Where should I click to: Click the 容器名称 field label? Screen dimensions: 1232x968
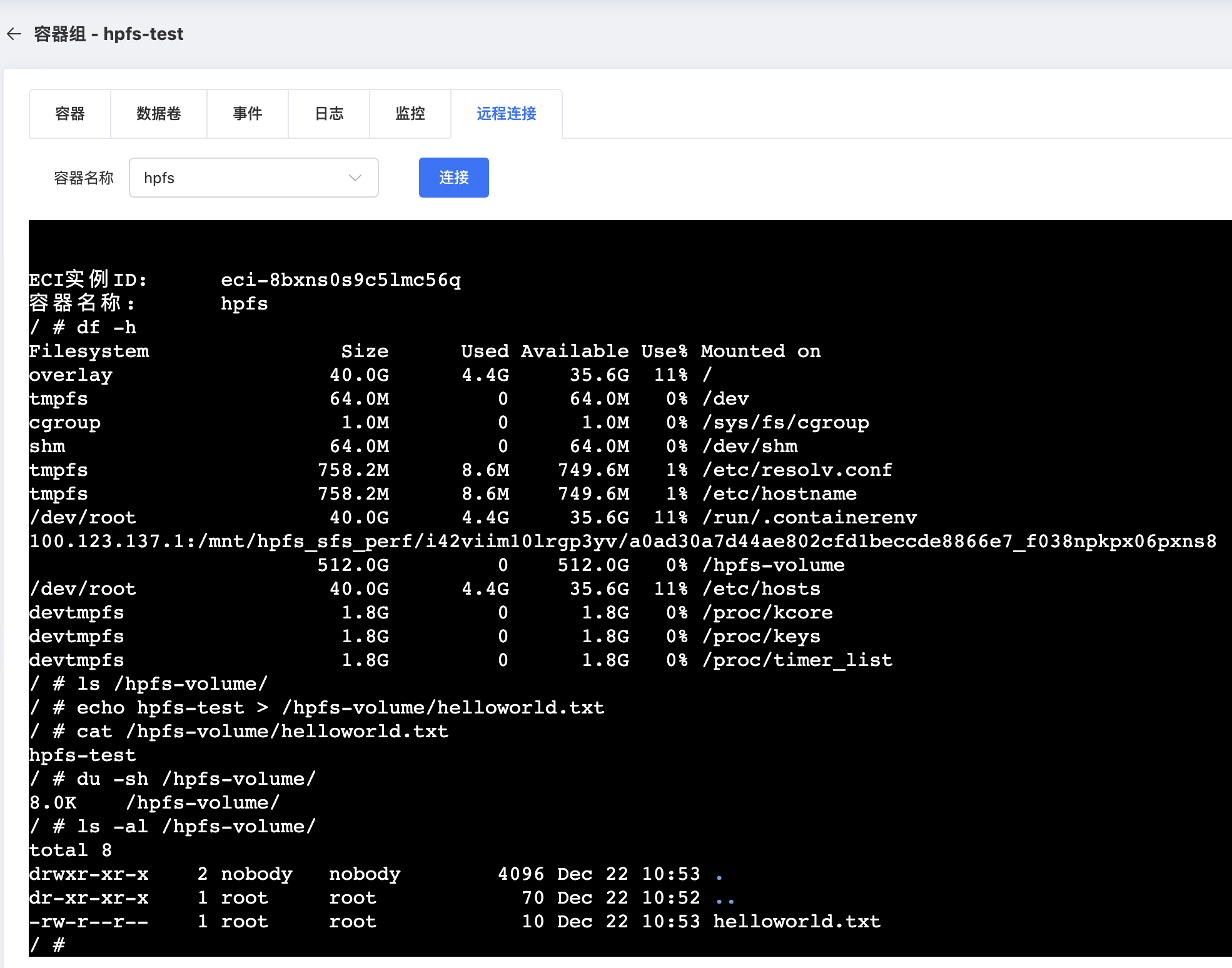[84, 178]
